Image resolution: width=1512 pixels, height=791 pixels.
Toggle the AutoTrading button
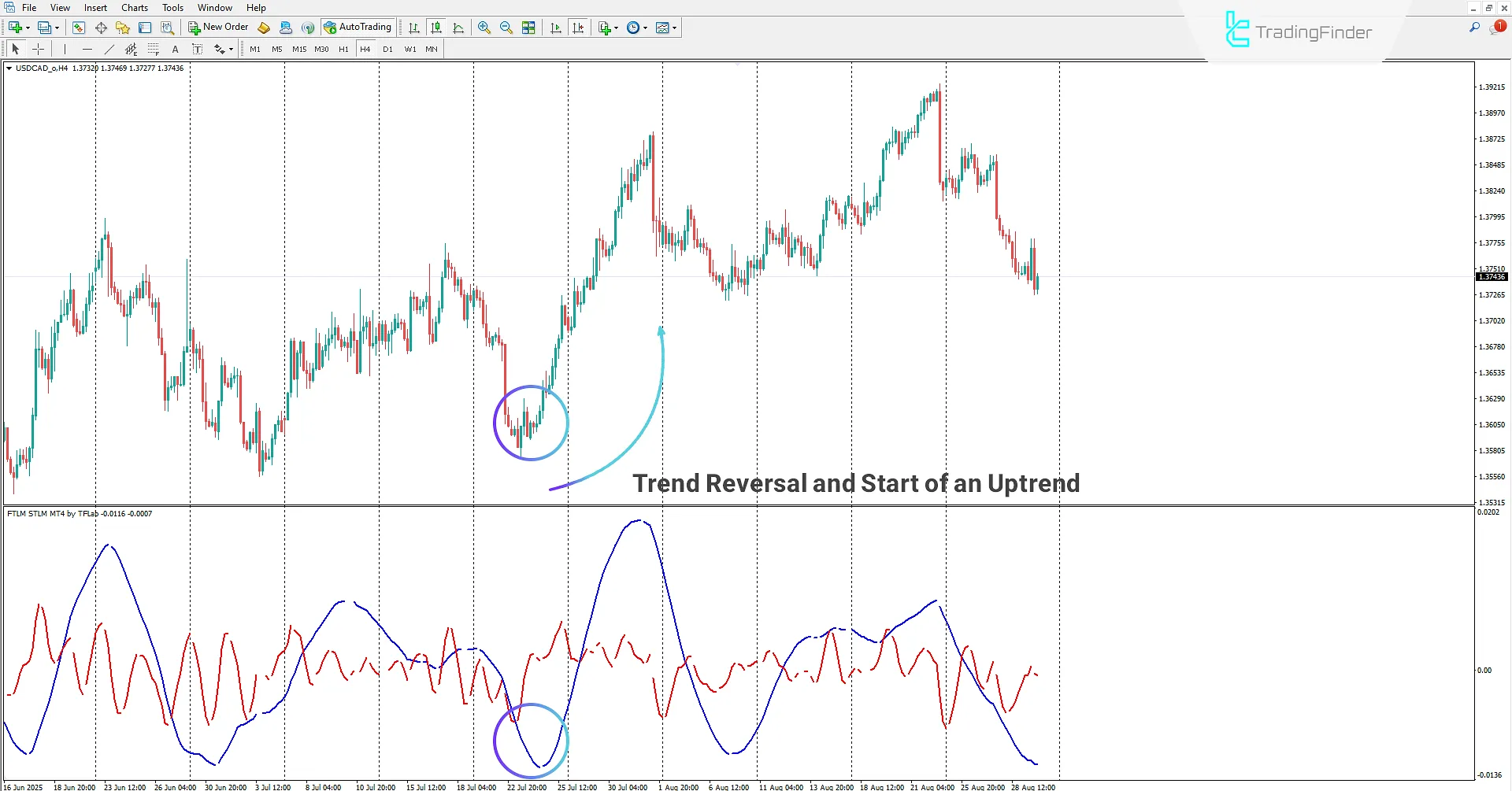358,28
